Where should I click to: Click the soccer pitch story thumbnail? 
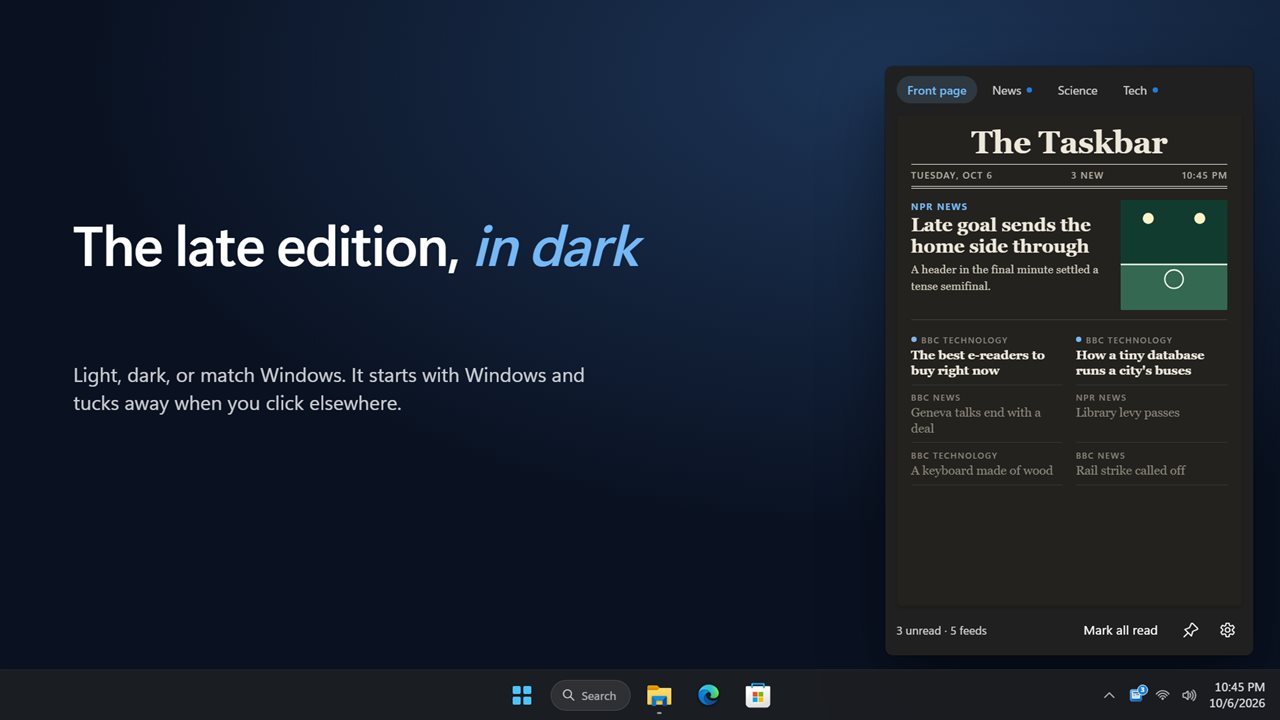(x=1174, y=255)
